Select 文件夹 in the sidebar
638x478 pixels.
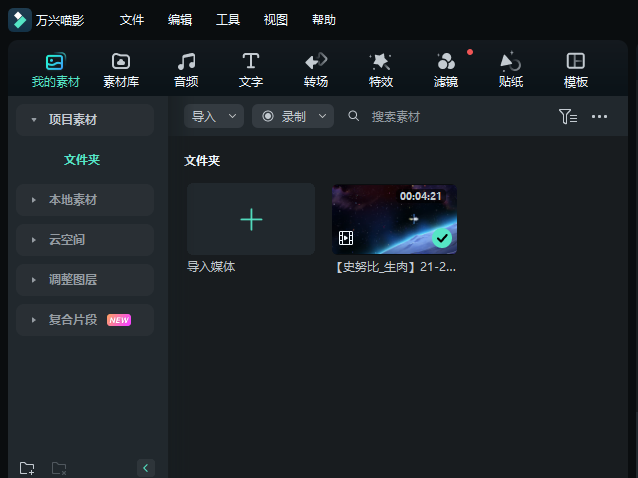point(82,159)
